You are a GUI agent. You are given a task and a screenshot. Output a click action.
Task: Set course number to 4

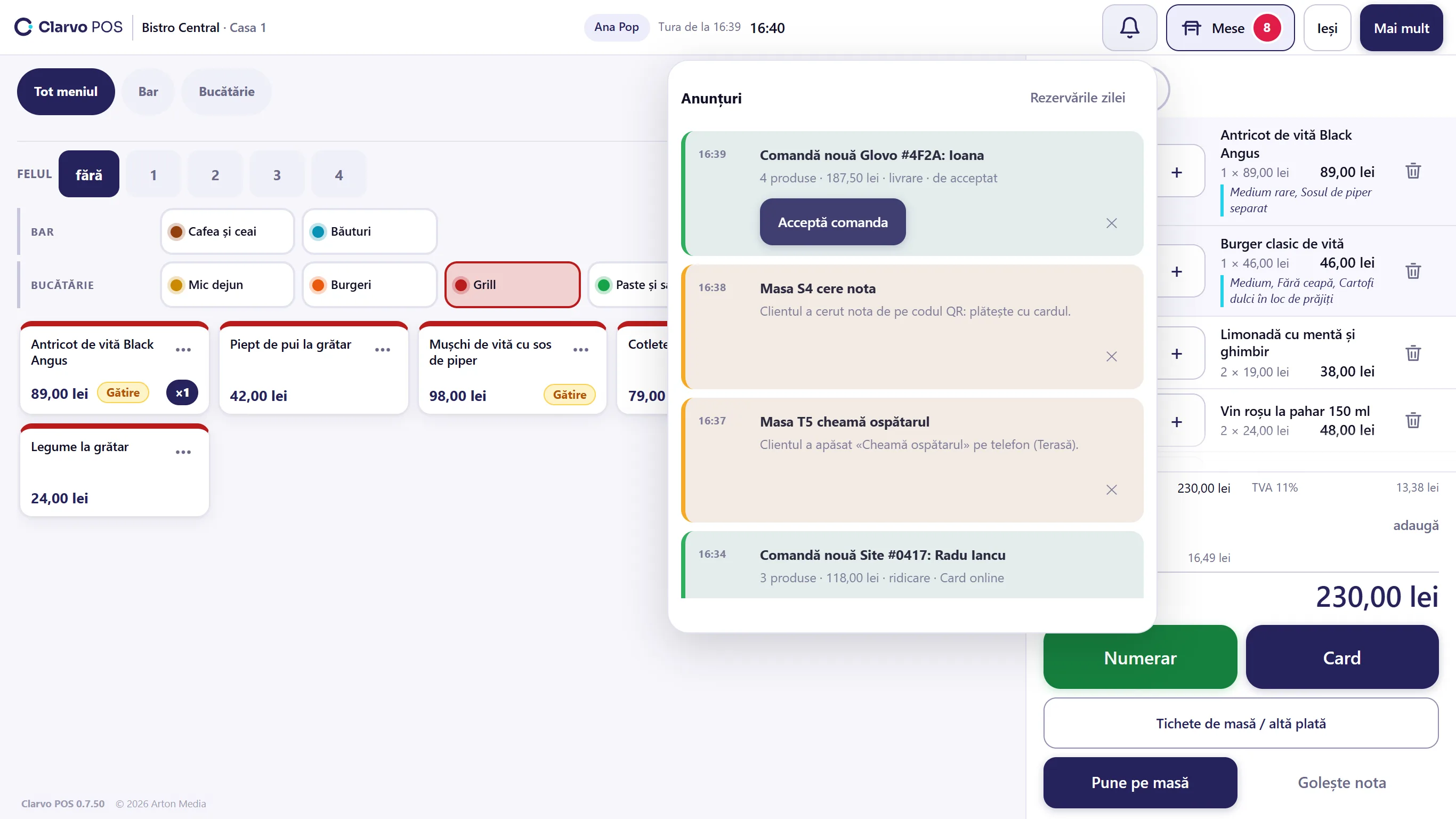(x=338, y=174)
